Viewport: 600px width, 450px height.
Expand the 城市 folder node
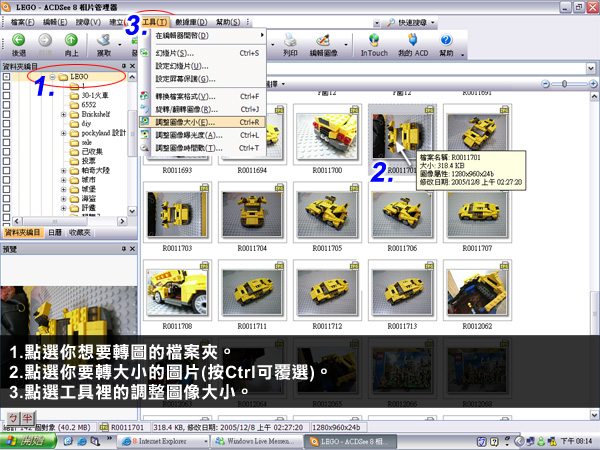click(x=64, y=180)
